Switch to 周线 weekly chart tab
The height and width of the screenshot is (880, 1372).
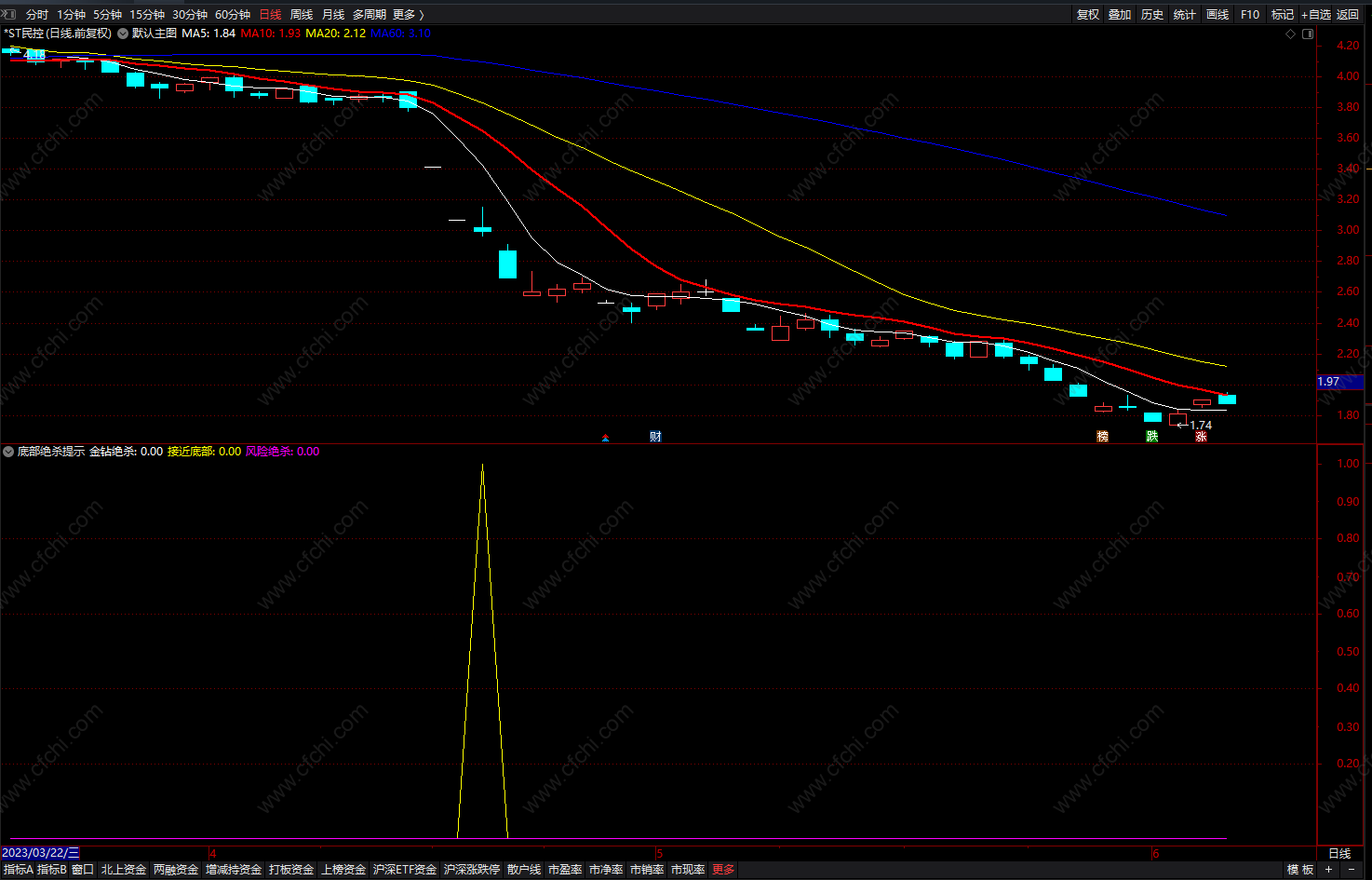point(302,14)
